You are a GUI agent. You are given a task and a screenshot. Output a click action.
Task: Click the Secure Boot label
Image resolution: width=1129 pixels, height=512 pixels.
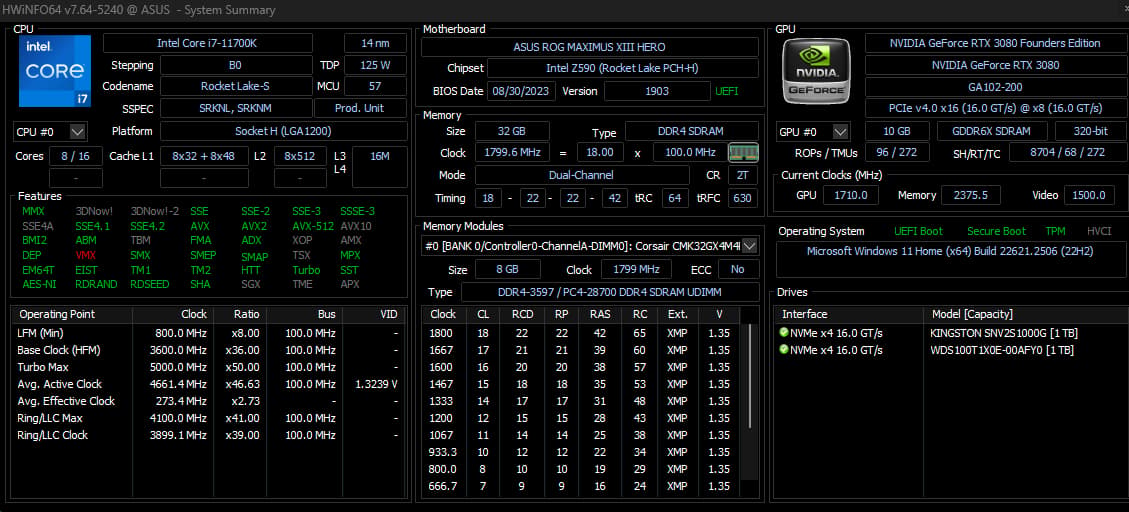pos(997,231)
